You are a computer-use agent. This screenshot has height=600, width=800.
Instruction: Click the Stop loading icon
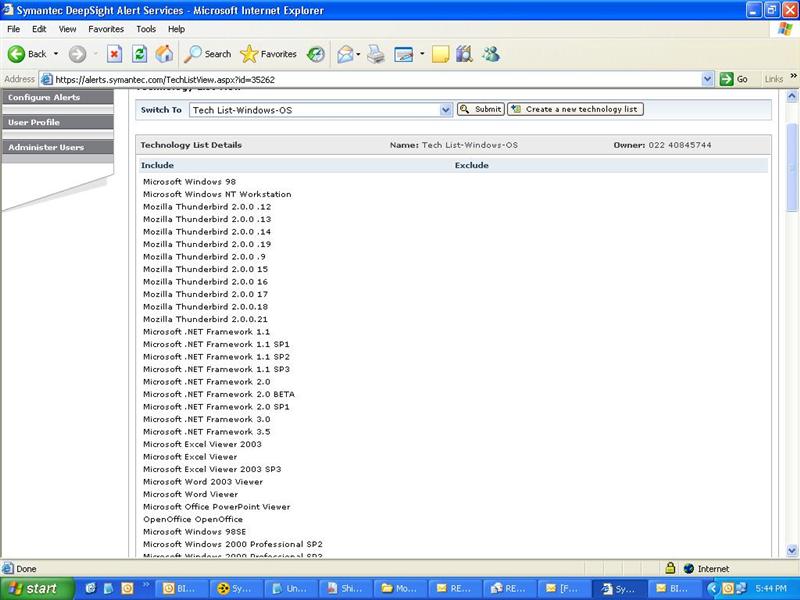pos(114,54)
